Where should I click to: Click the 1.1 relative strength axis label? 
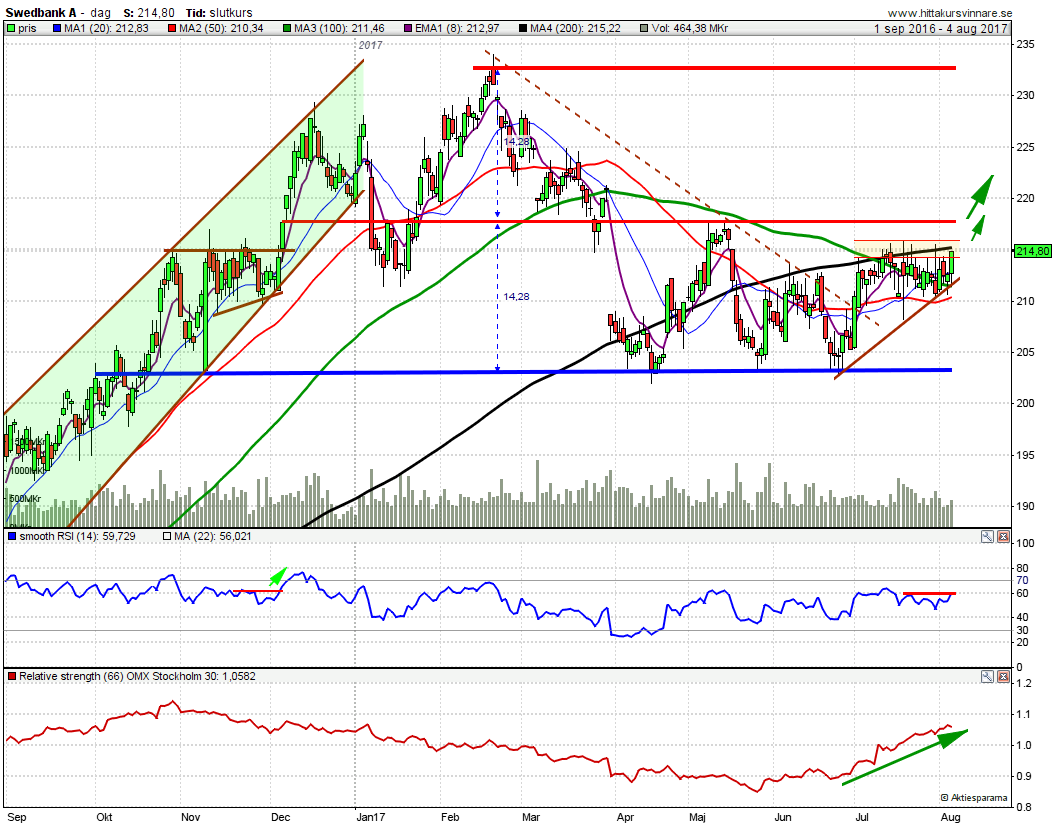pos(1024,714)
